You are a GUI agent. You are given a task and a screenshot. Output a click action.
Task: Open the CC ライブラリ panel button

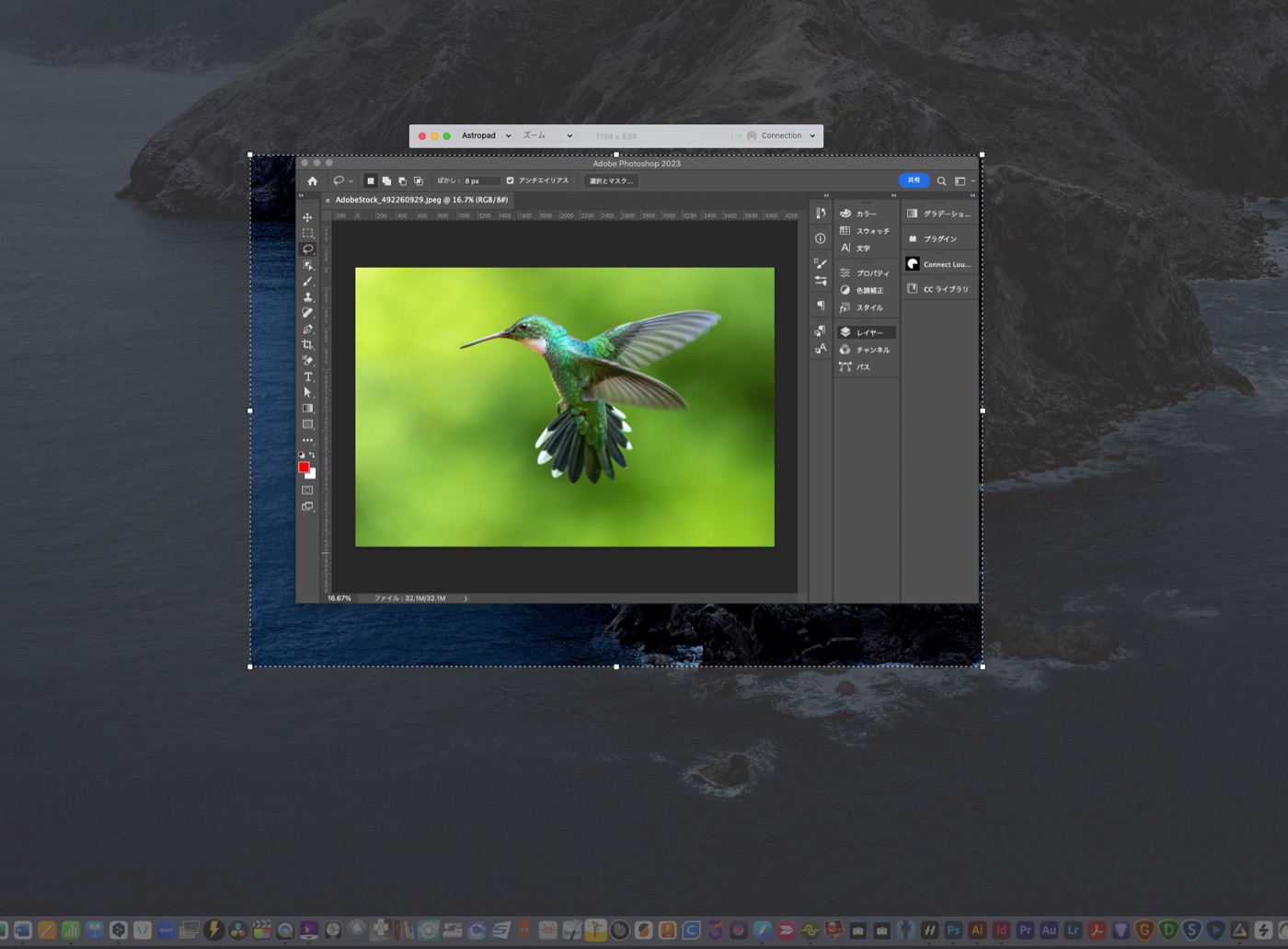(x=939, y=289)
